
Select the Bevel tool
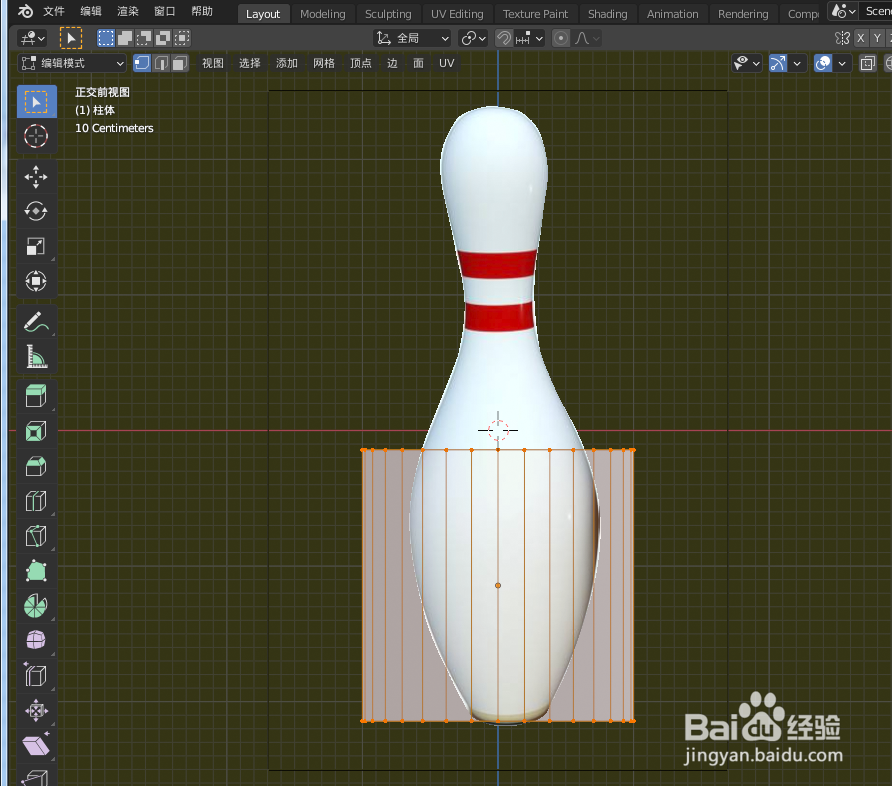36,466
